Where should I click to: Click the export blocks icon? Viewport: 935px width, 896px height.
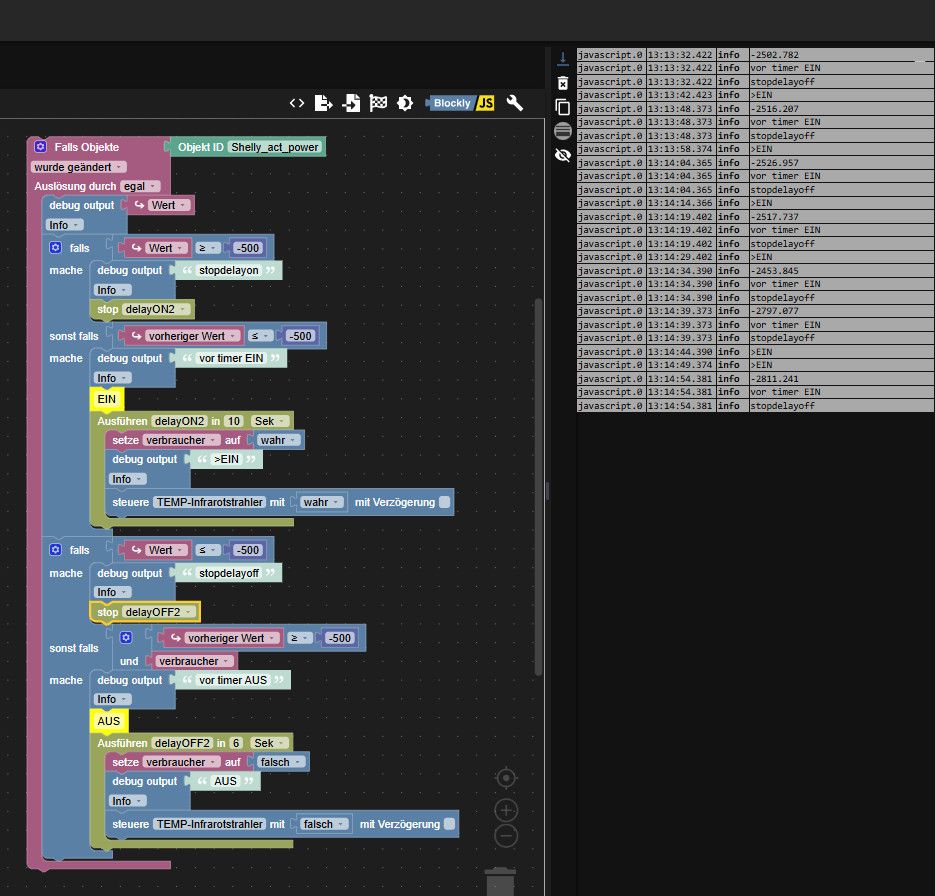pos(323,103)
